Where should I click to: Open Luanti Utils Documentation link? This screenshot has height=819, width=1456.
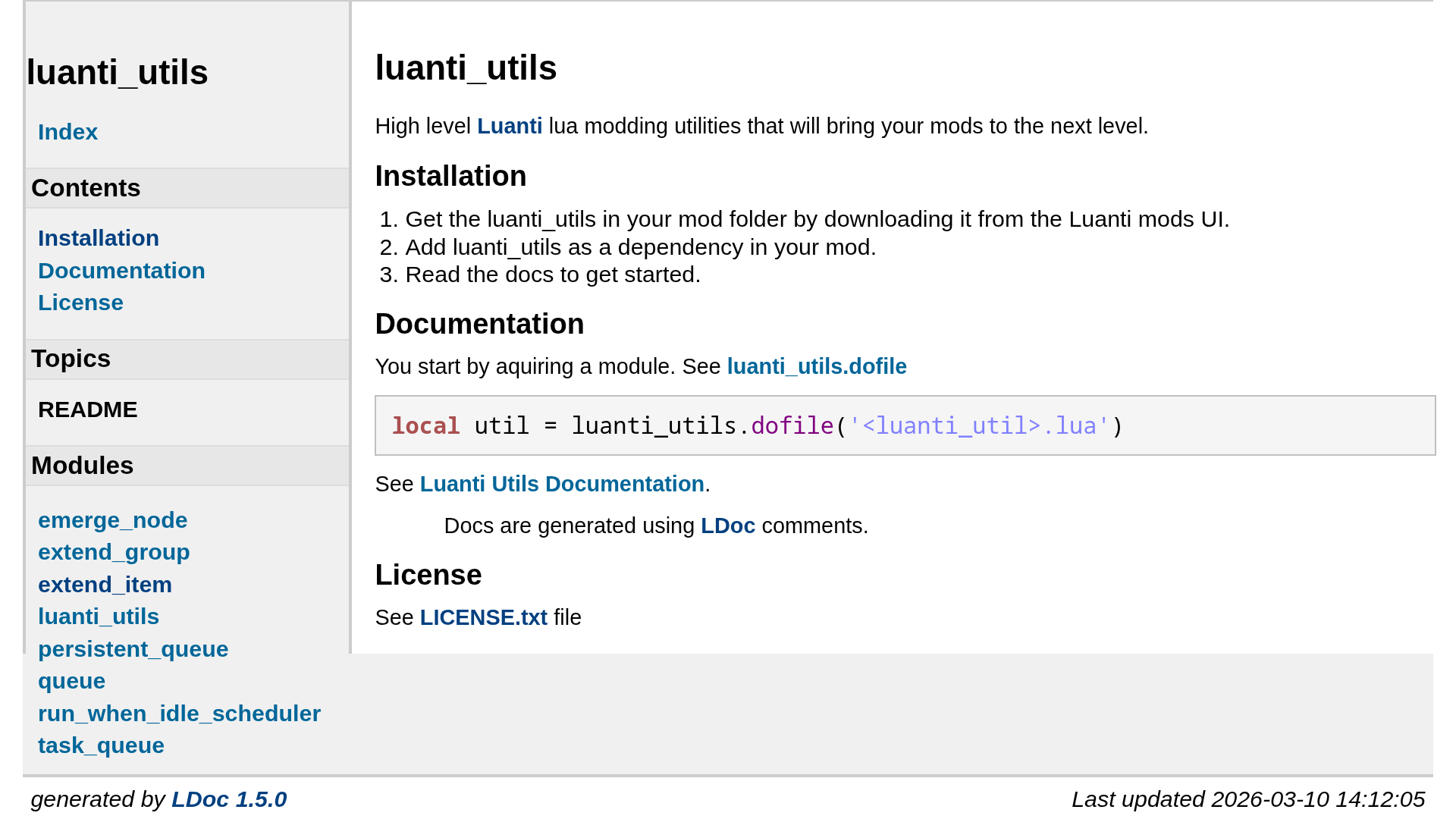click(562, 484)
